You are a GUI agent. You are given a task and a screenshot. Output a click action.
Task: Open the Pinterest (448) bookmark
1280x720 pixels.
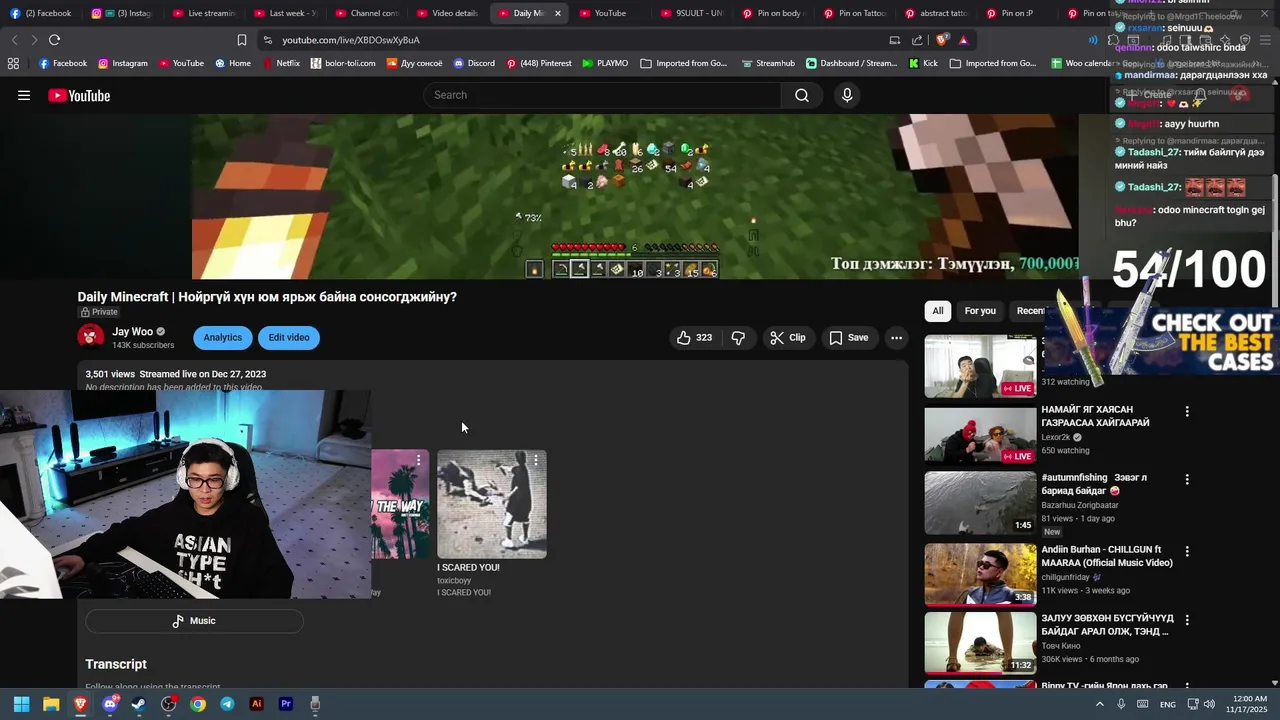[539, 63]
